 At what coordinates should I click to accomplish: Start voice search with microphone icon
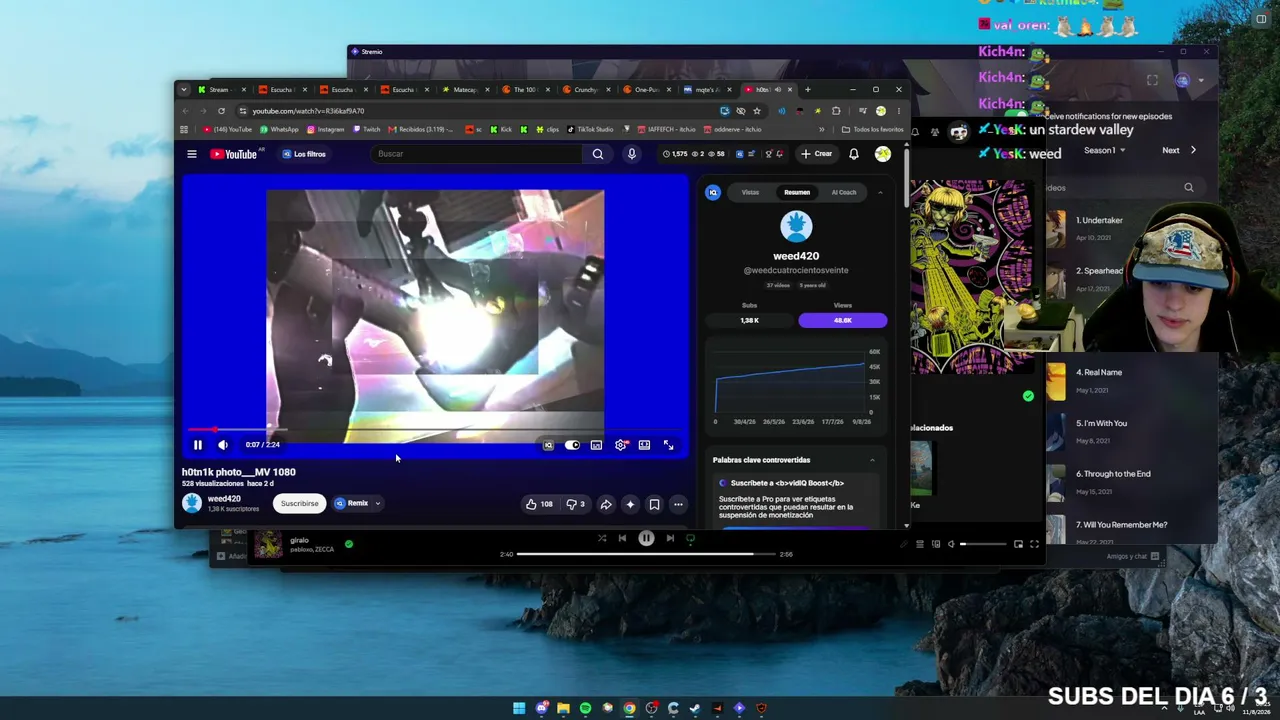[x=631, y=154]
